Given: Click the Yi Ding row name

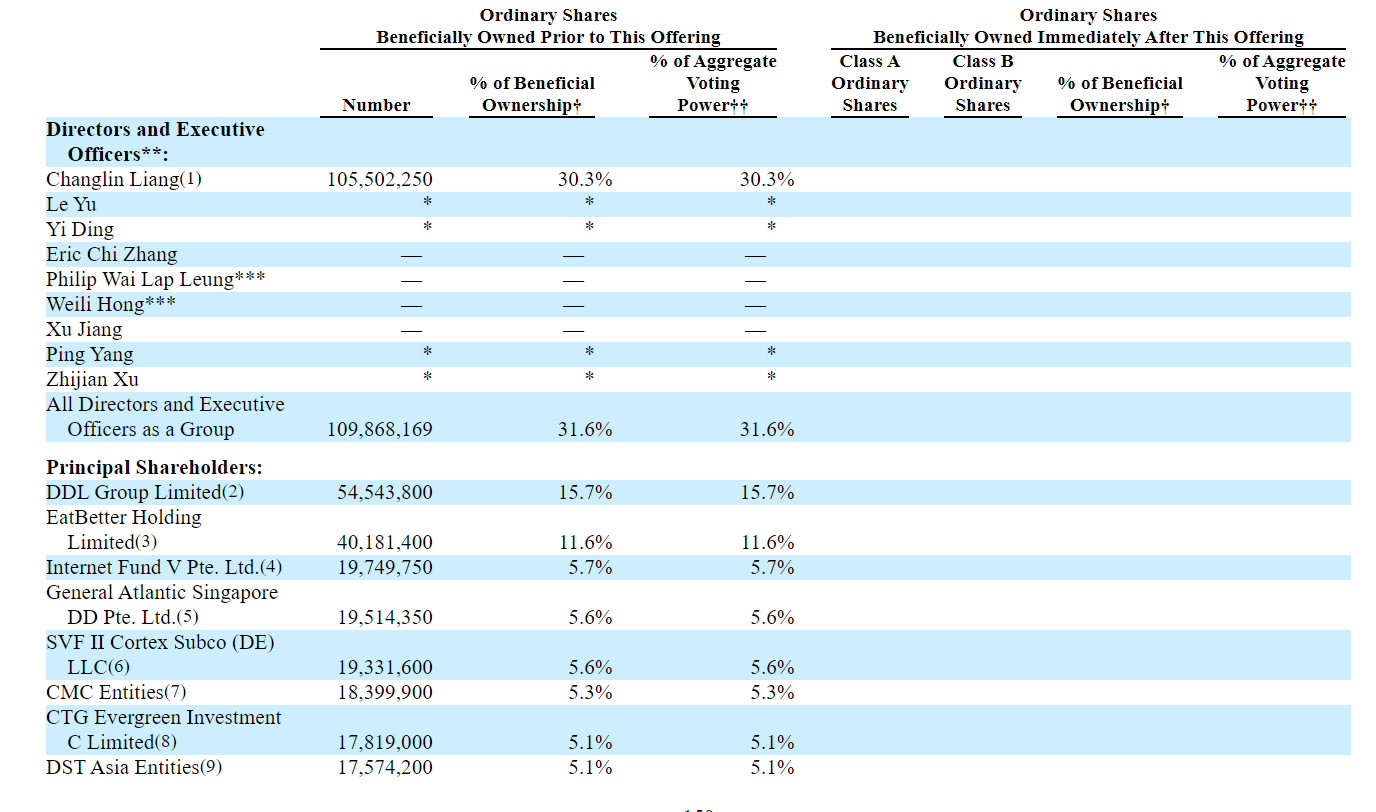Looking at the screenshot, I should [80, 230].
